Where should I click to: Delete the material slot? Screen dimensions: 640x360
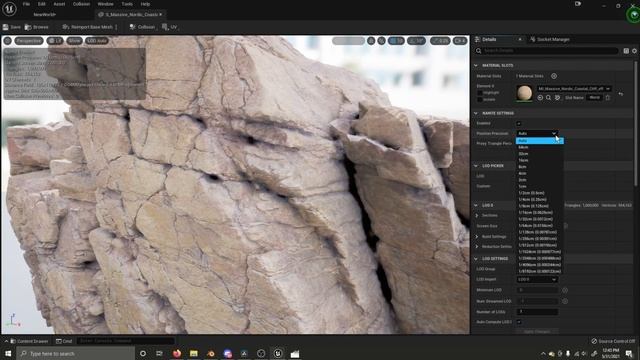608,98
